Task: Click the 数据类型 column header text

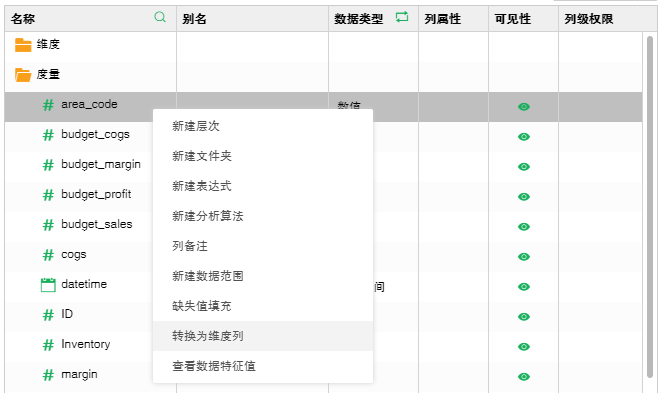Action: click(x=359, y=19)
